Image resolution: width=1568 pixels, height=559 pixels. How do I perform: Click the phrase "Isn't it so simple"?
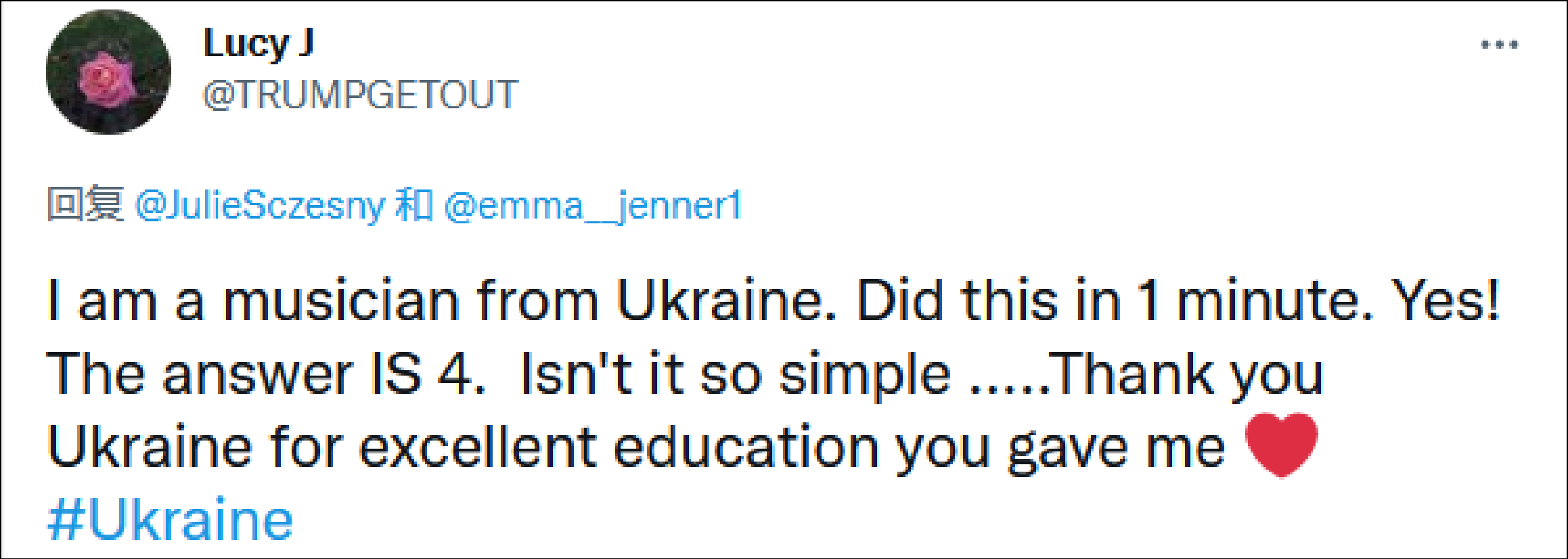735,374
